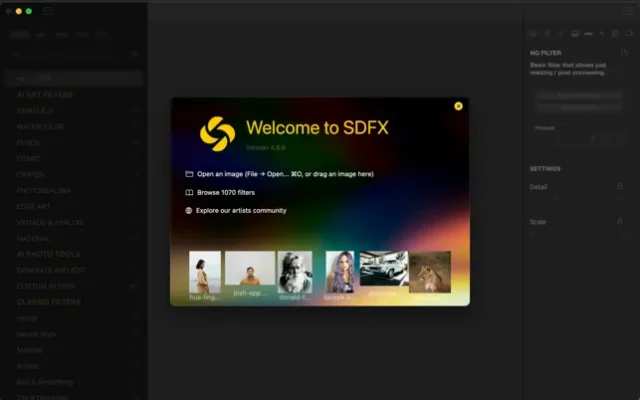
Task: Toggle the sidebar icon in the title bar
Action: [x=48, y=11]
